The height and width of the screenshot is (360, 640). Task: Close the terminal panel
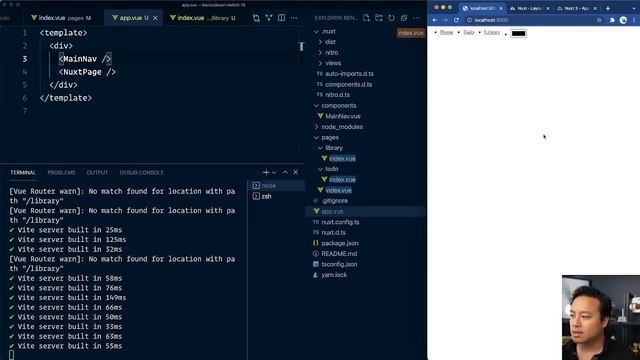pos(296,172)
